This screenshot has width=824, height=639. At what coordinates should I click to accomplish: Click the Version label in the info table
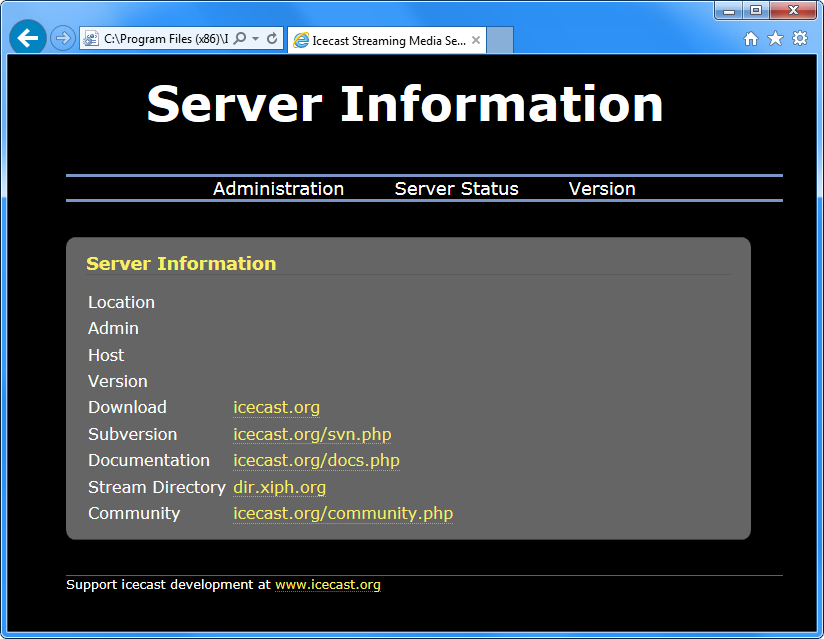click(x=118, y=382)
